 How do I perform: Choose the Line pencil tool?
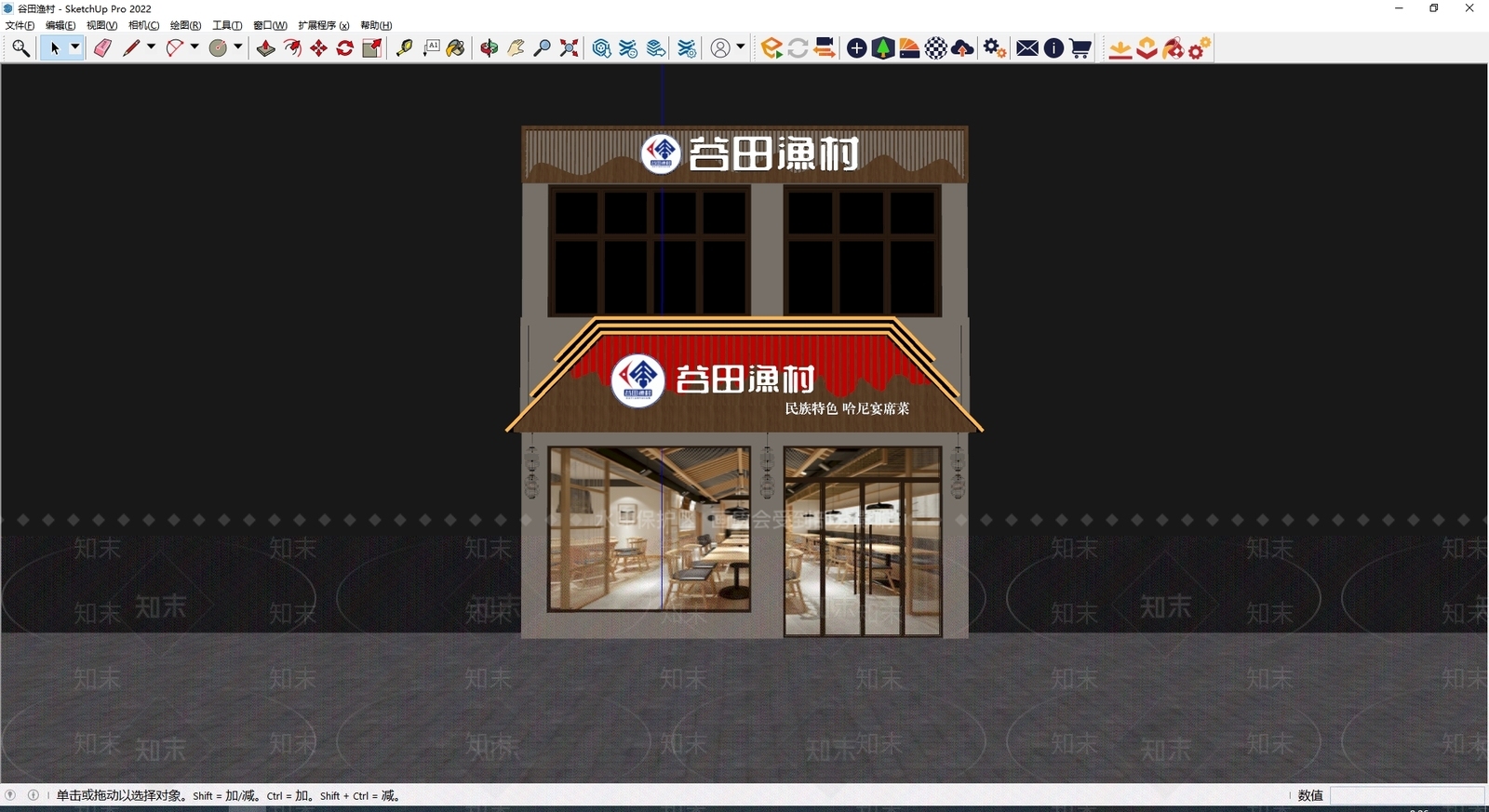(131, 48)
